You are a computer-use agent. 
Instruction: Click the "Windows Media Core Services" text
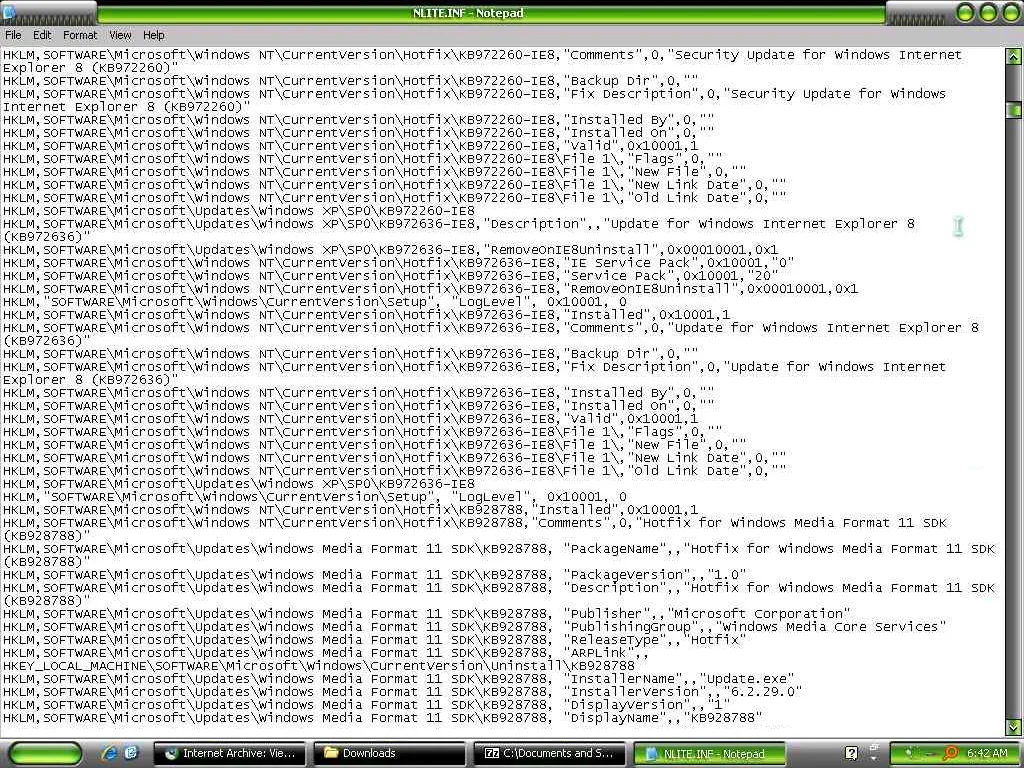(831, 627)
